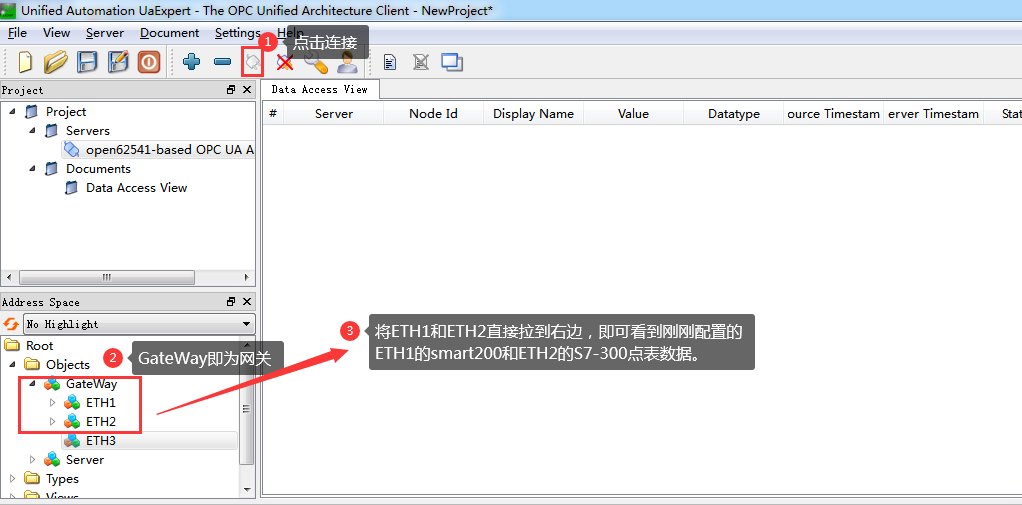Select the Types folder
Screen dimensions: 1022x505
pyautogui.click(x=62, y=478)
